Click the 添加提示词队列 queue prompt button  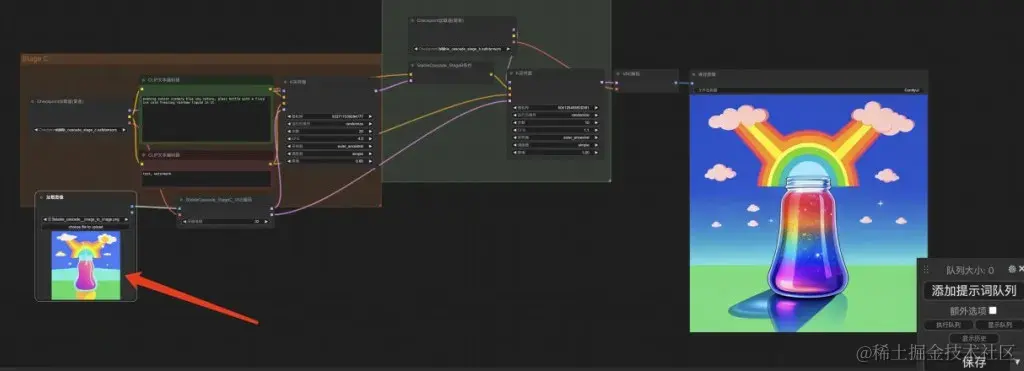point(974,291)
